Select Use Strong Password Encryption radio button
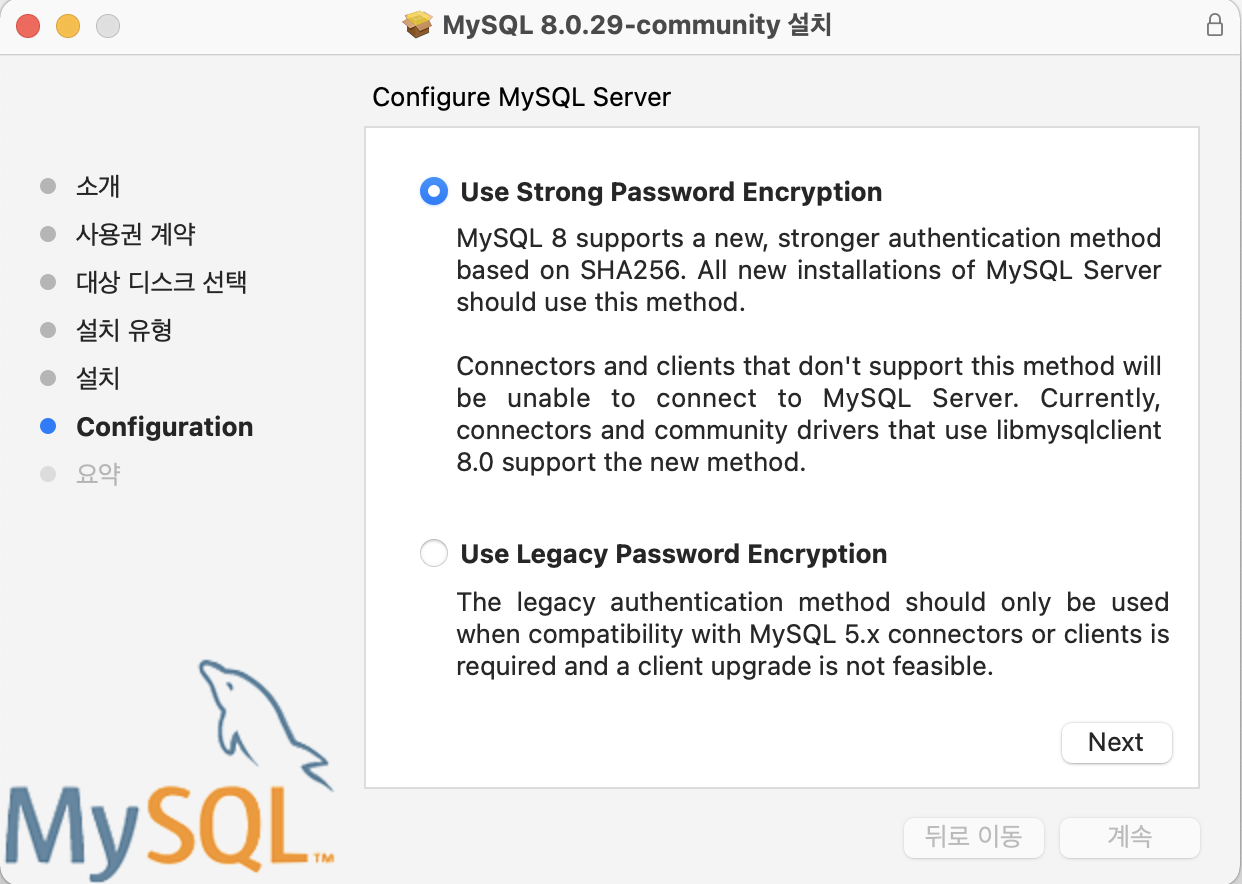The height and width of the screenshot is (884, 1242). (434, 192)
